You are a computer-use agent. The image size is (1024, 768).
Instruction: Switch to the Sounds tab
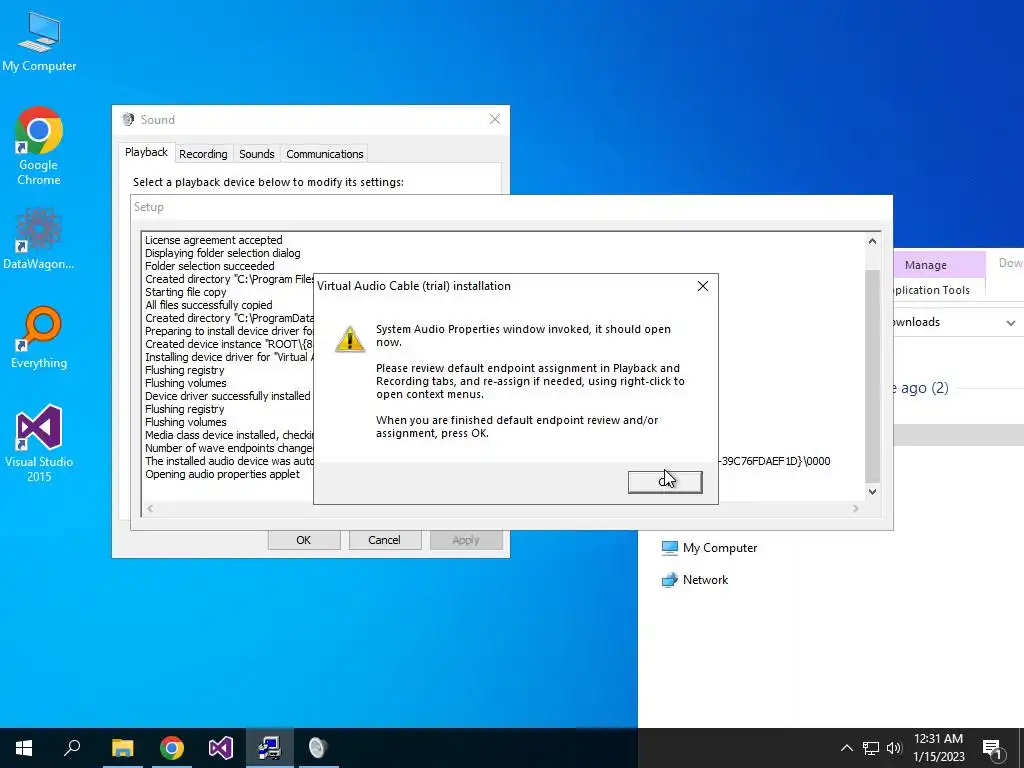(257, 154)
